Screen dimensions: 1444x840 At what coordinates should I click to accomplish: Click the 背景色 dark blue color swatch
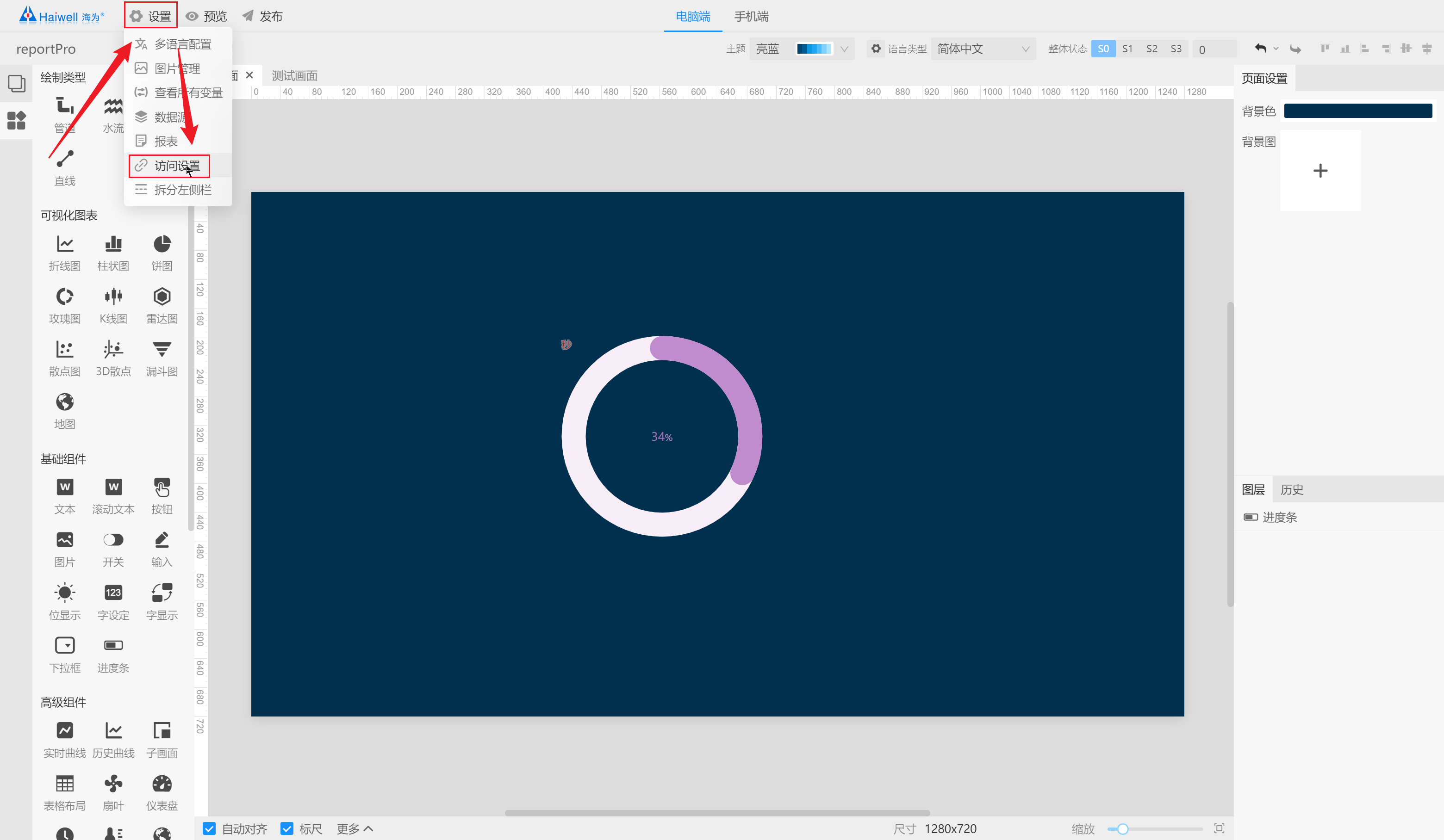pyautogui.click(x=1358, y=111)
